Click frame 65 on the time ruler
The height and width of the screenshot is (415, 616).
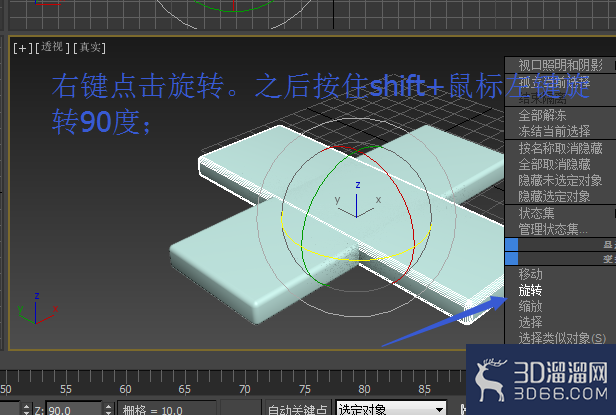[x=185, y=389]
